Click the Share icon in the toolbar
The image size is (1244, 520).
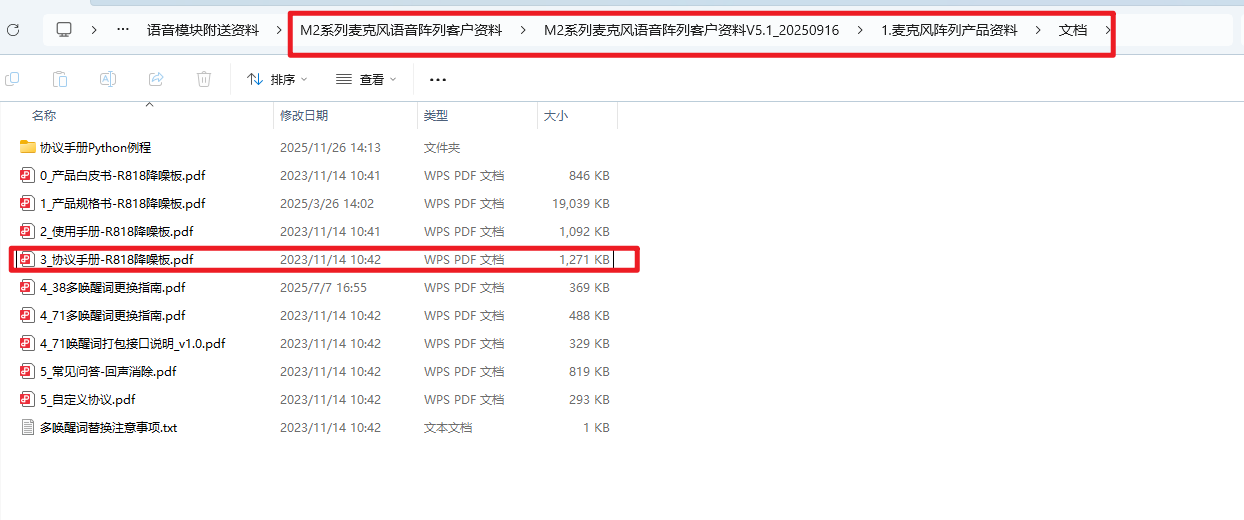(156, 79)
